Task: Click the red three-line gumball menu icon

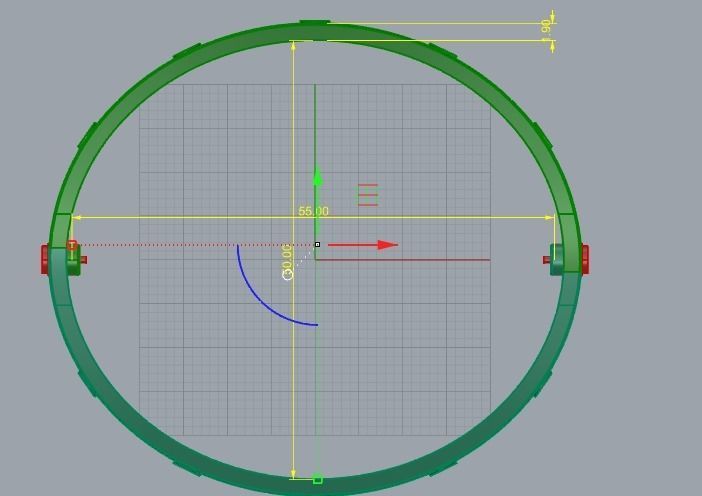Action: (368, 195)
